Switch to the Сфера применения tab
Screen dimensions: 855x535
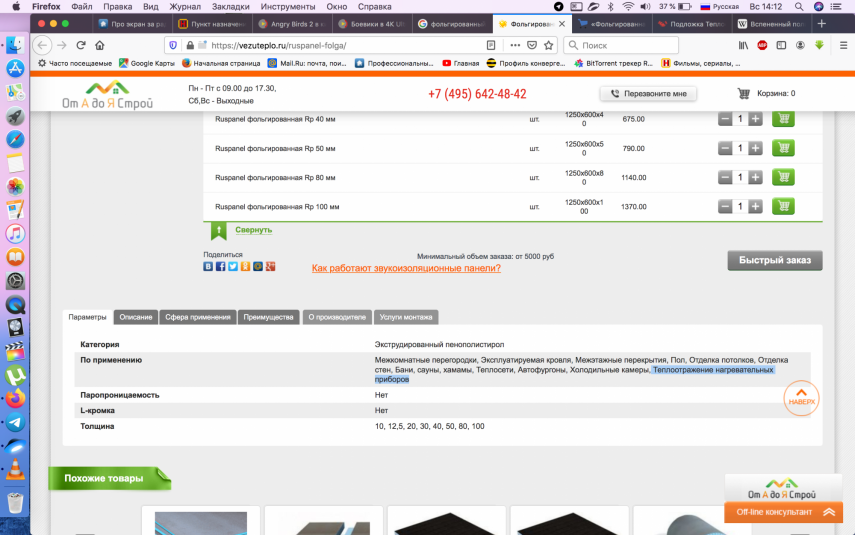[198, 317]
